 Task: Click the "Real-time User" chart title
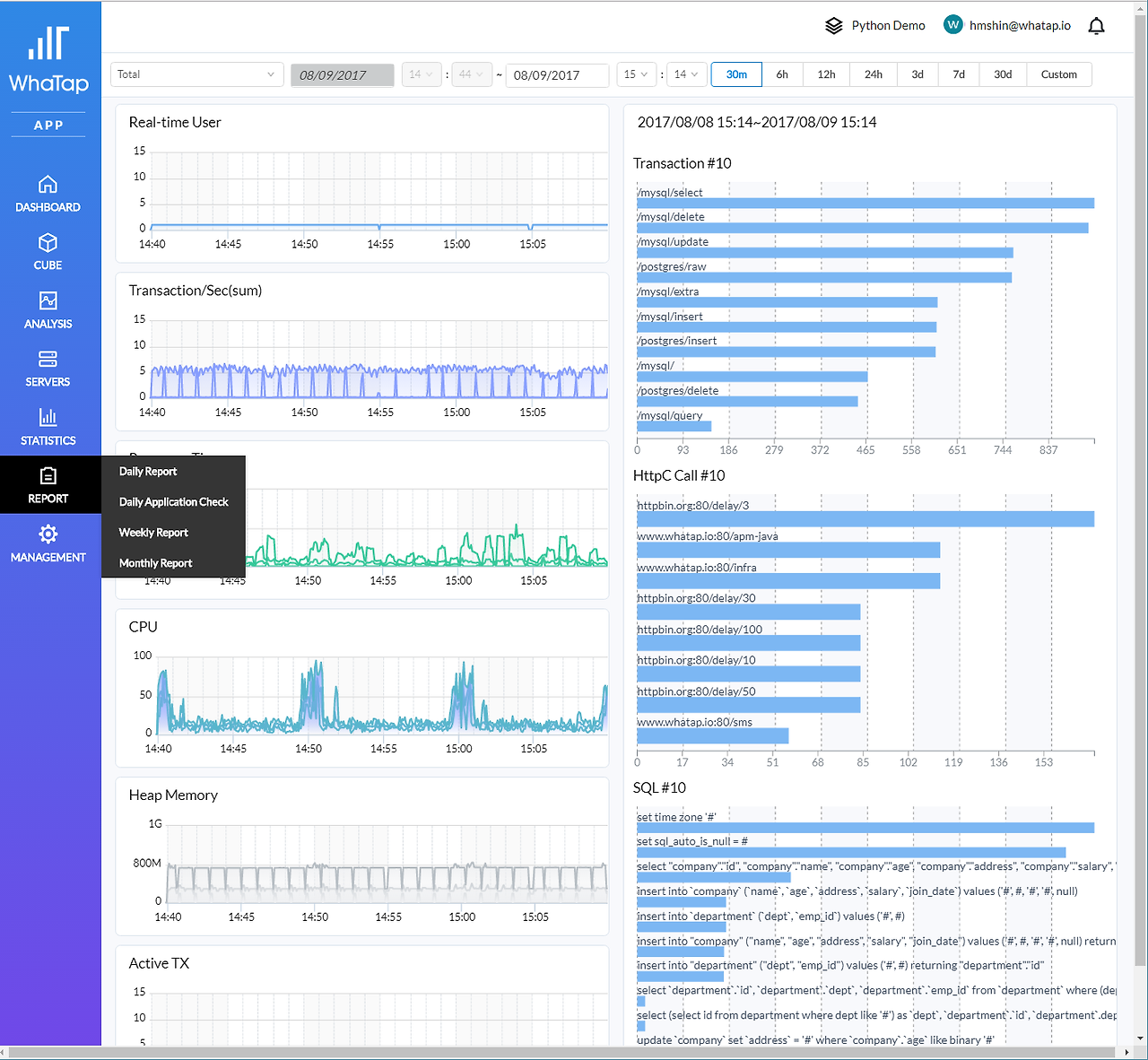click(x=175, y=122)
